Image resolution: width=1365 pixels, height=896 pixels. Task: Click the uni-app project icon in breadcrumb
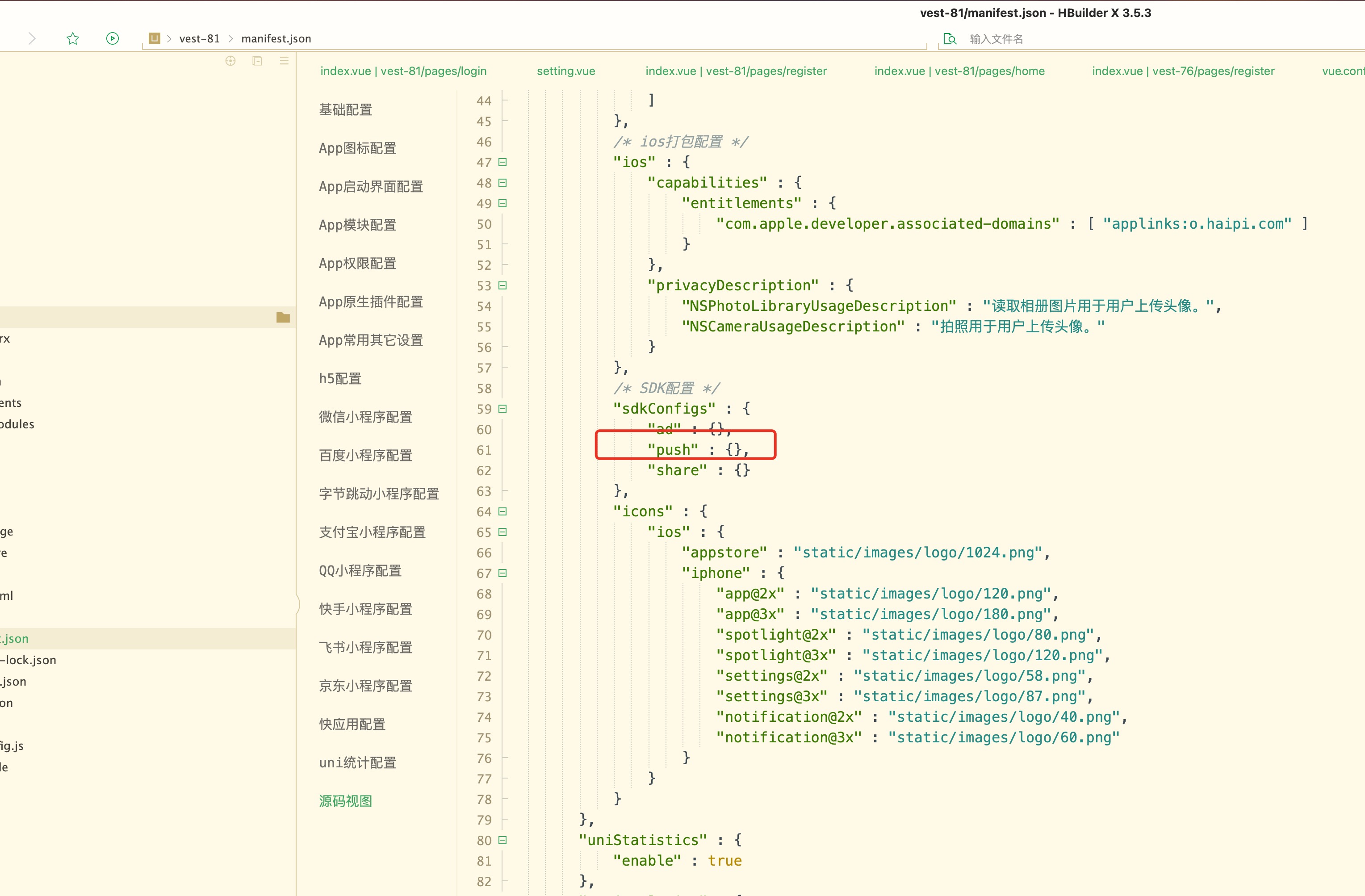click(154, 38)
